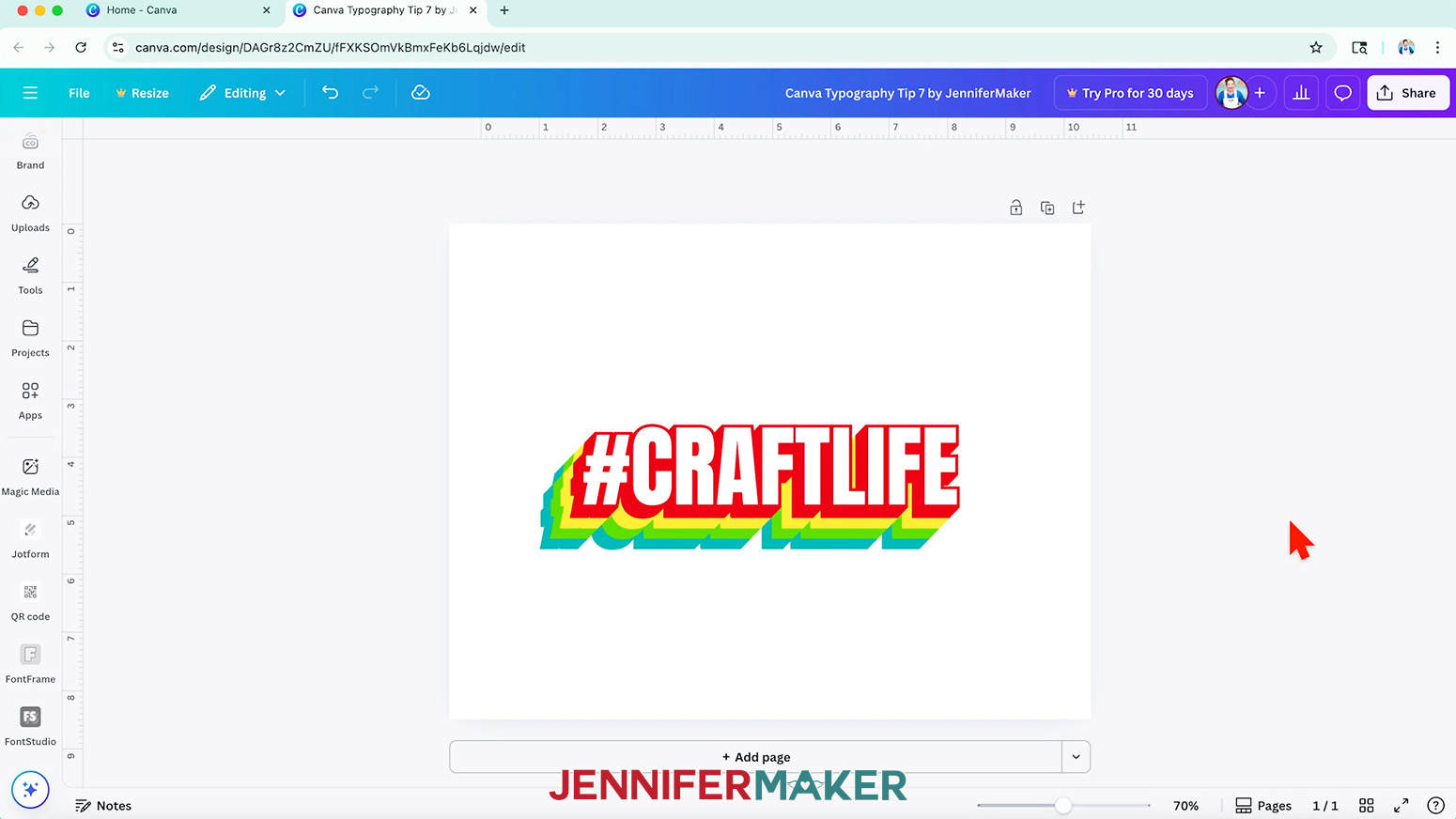Open the File menu

(x=79, y=93)
